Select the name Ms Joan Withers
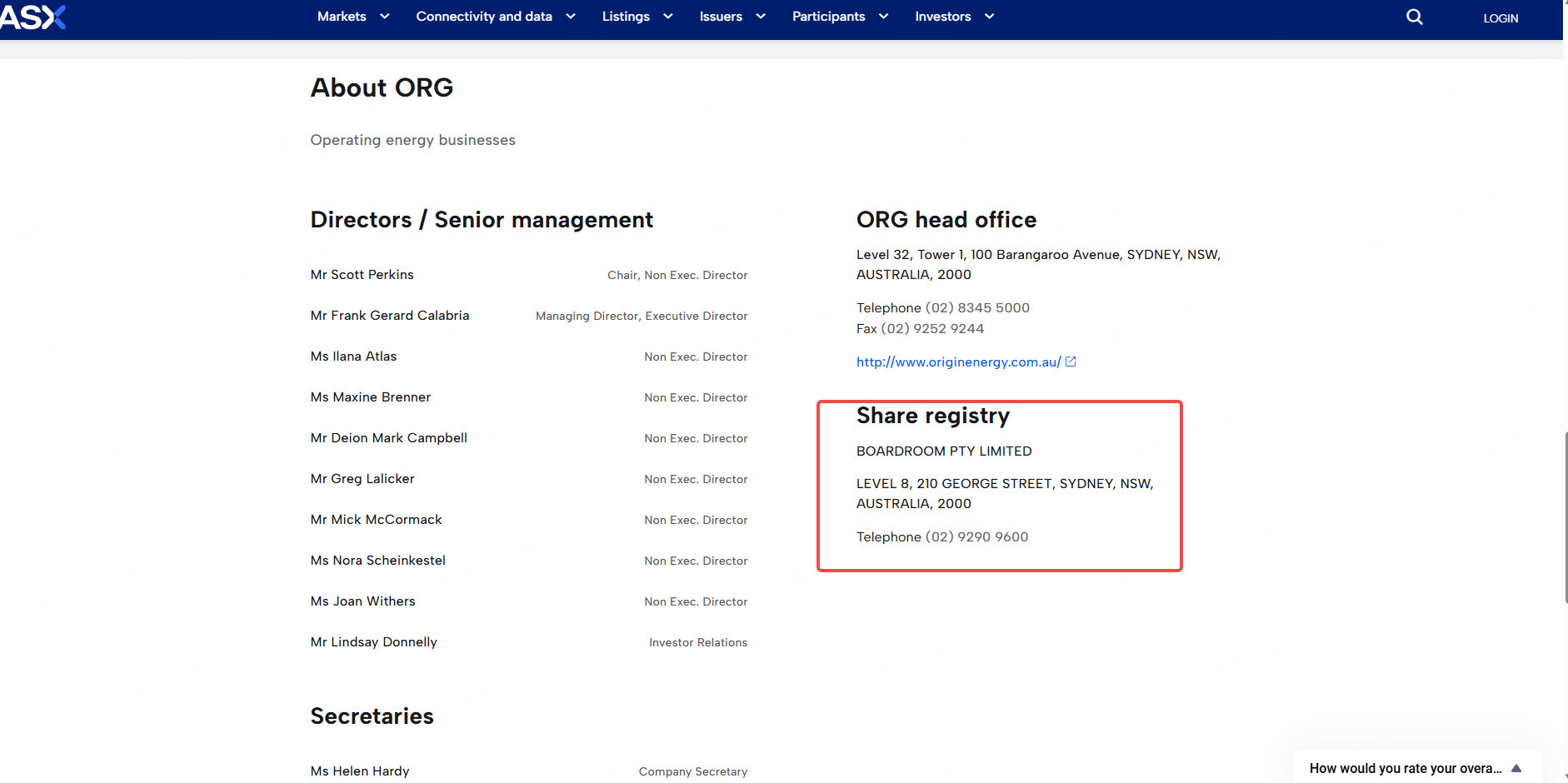1568x783 pixels. [x=362, y=601]
